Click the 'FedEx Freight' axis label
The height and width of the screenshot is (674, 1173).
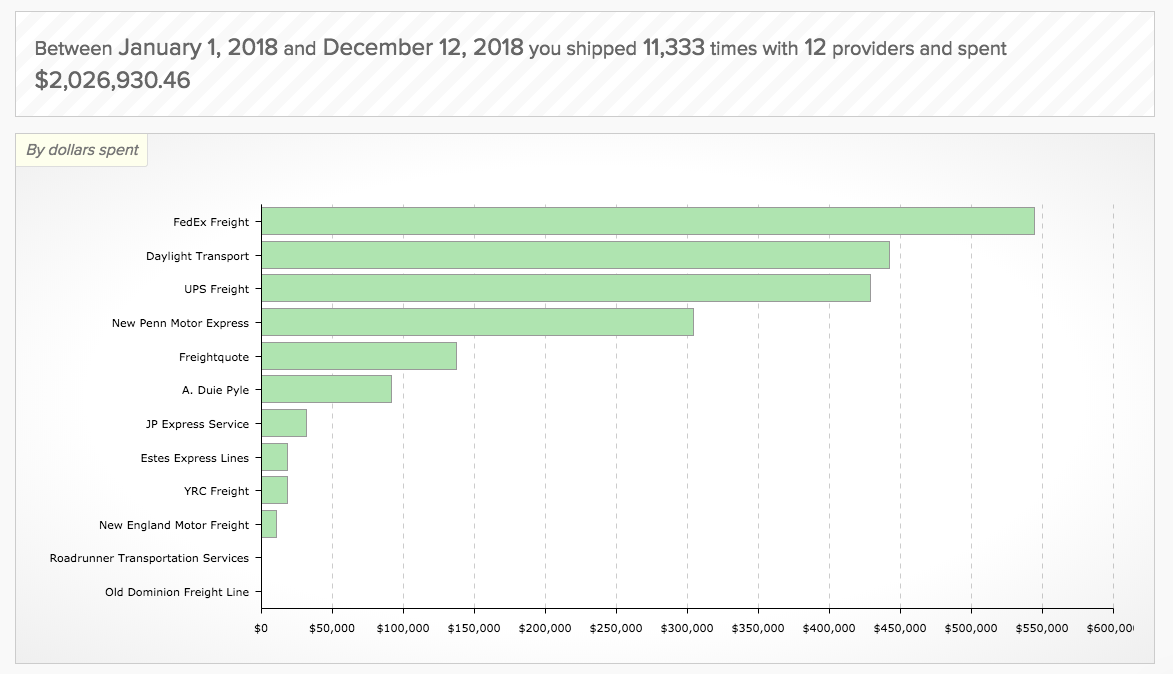[x=211, y=222]
